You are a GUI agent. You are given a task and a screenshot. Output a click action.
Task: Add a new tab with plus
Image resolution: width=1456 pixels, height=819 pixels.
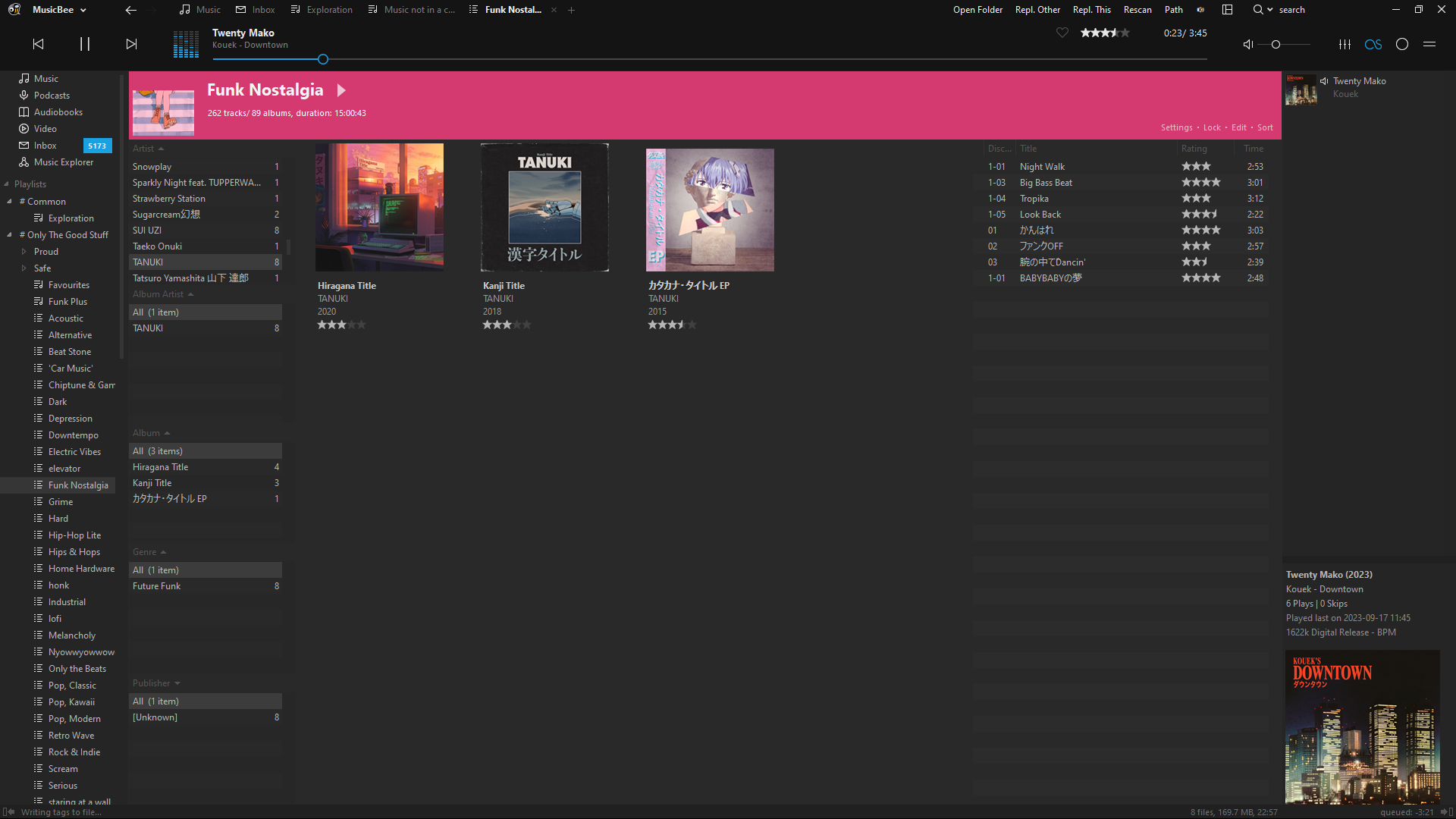point(572,10)
